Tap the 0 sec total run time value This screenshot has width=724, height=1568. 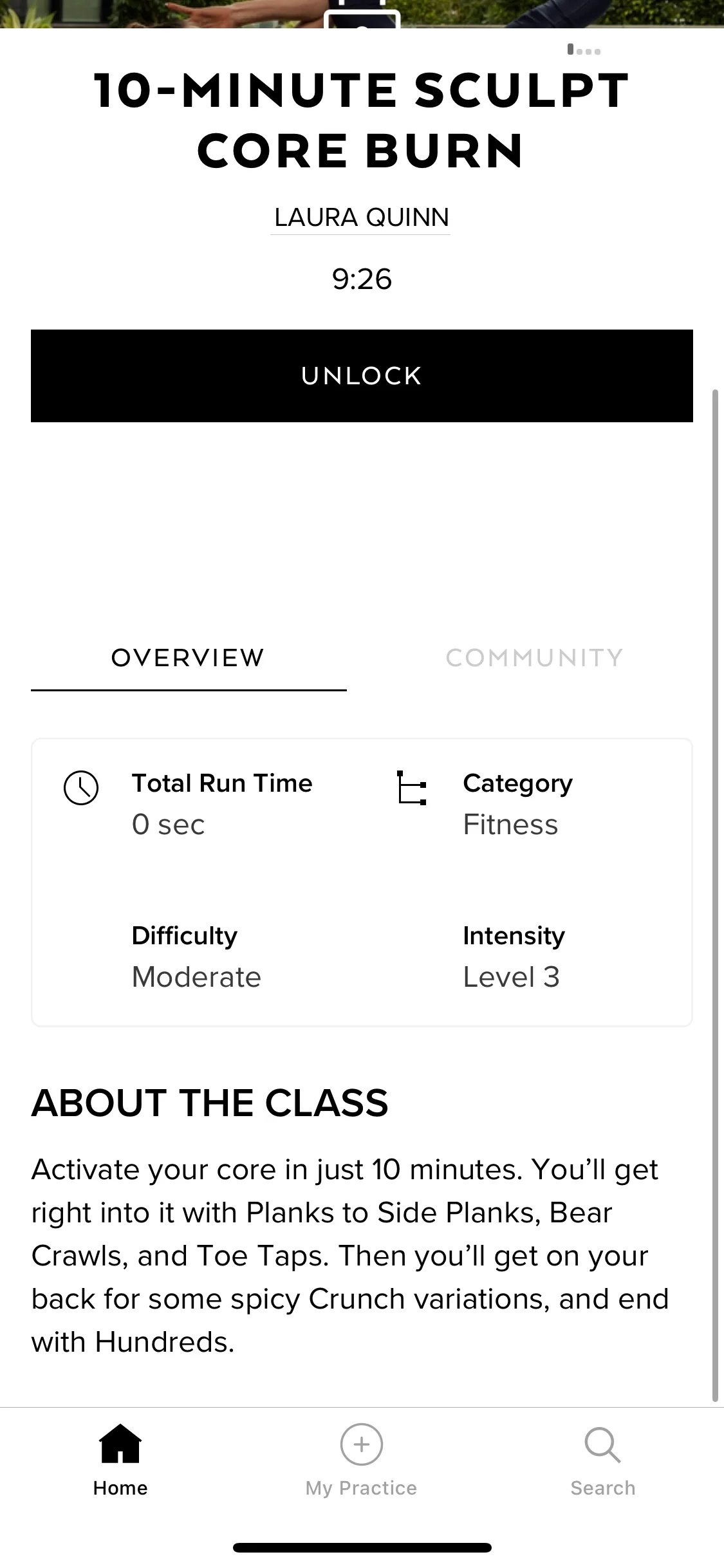[x=168, y=825]
